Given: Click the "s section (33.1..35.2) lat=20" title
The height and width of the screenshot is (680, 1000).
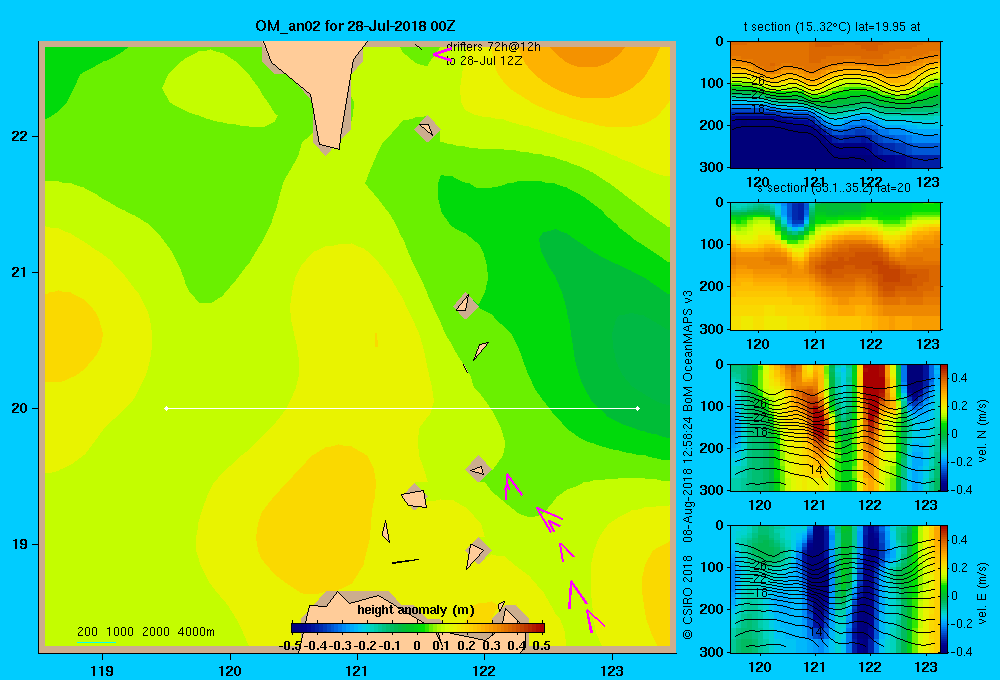Looking at the screenshot, I should [x=834, y=188].
